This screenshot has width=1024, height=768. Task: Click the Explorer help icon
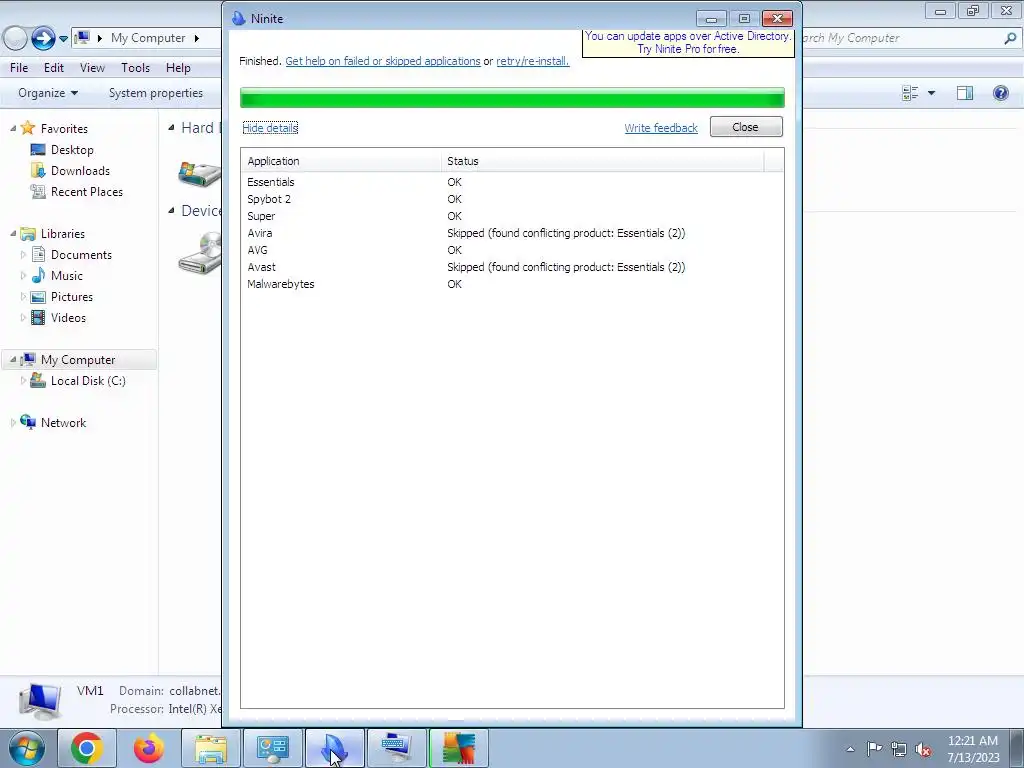1000,93
